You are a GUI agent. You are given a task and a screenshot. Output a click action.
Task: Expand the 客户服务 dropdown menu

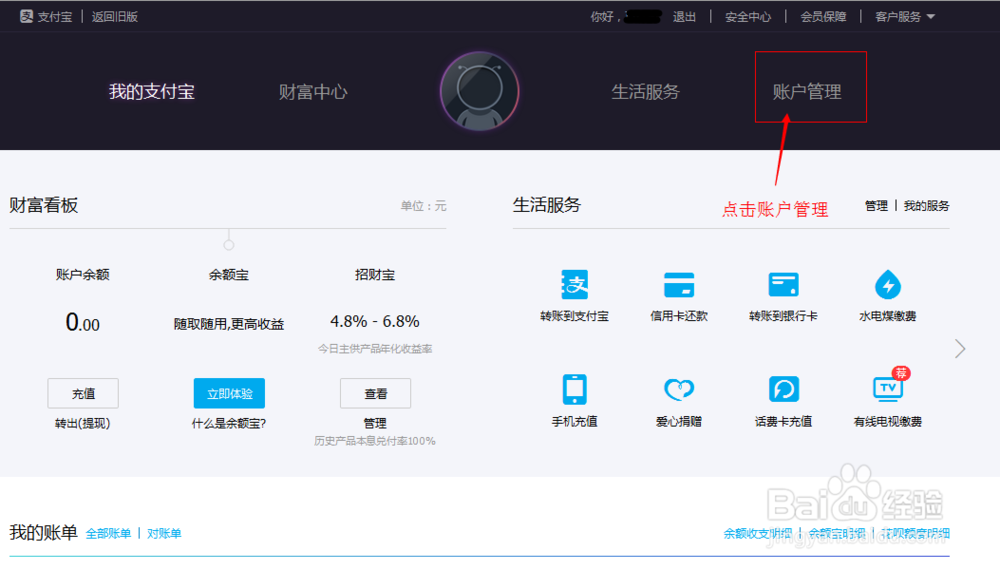tap(904, 16)
